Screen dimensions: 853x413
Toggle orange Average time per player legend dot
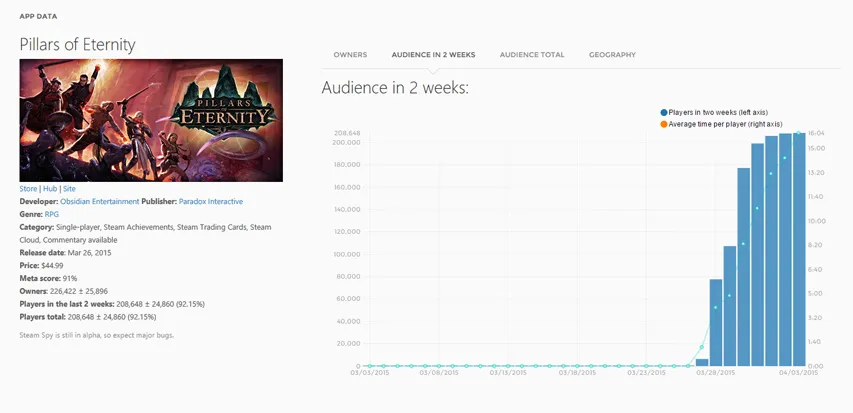[664, 125]
